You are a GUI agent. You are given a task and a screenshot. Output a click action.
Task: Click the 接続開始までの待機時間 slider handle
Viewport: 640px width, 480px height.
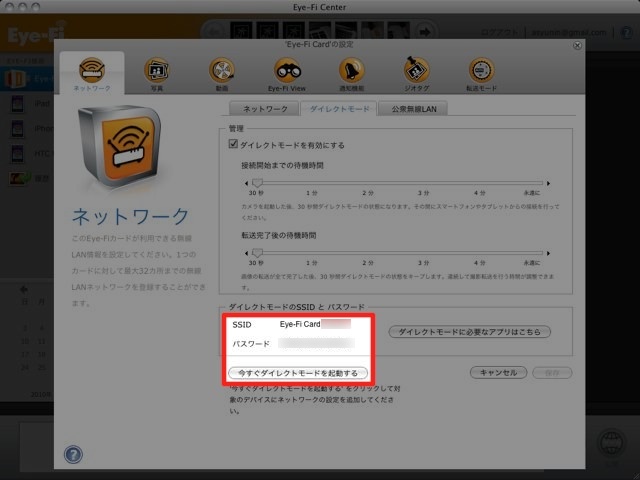pos(257,183)
